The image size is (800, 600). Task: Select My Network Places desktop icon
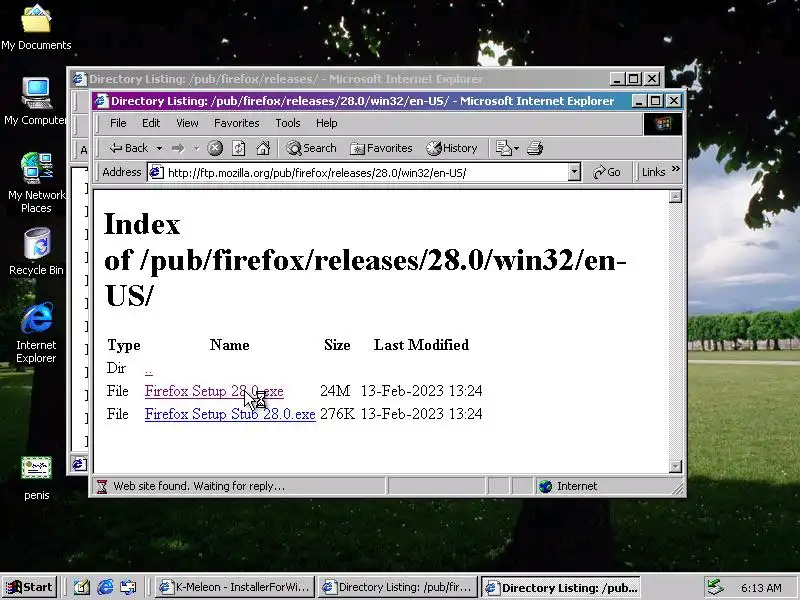(36, 182)
